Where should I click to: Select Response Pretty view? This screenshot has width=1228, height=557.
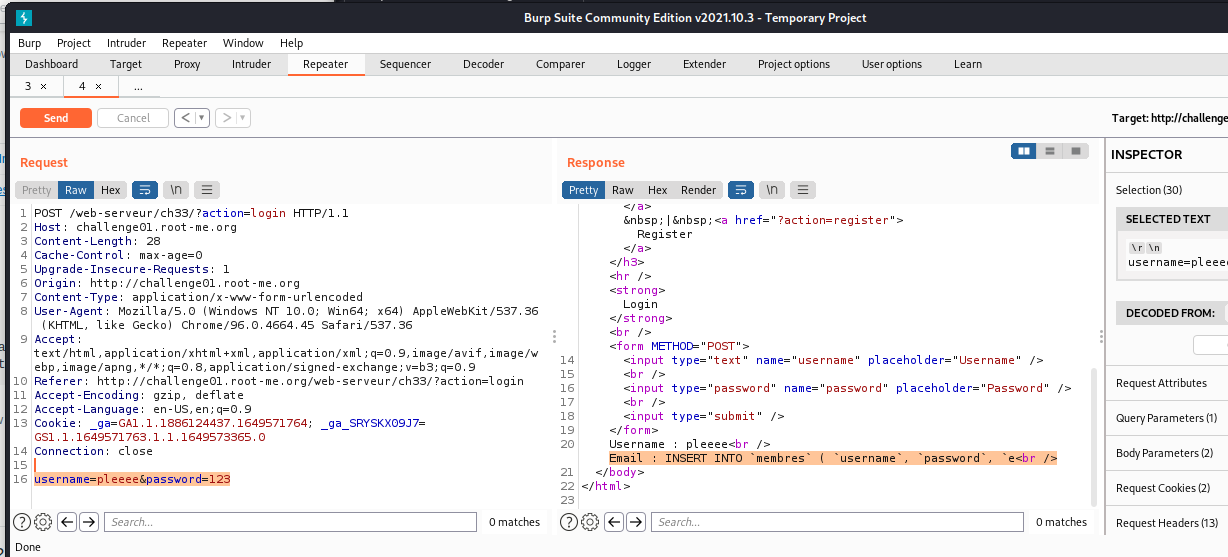583,190
